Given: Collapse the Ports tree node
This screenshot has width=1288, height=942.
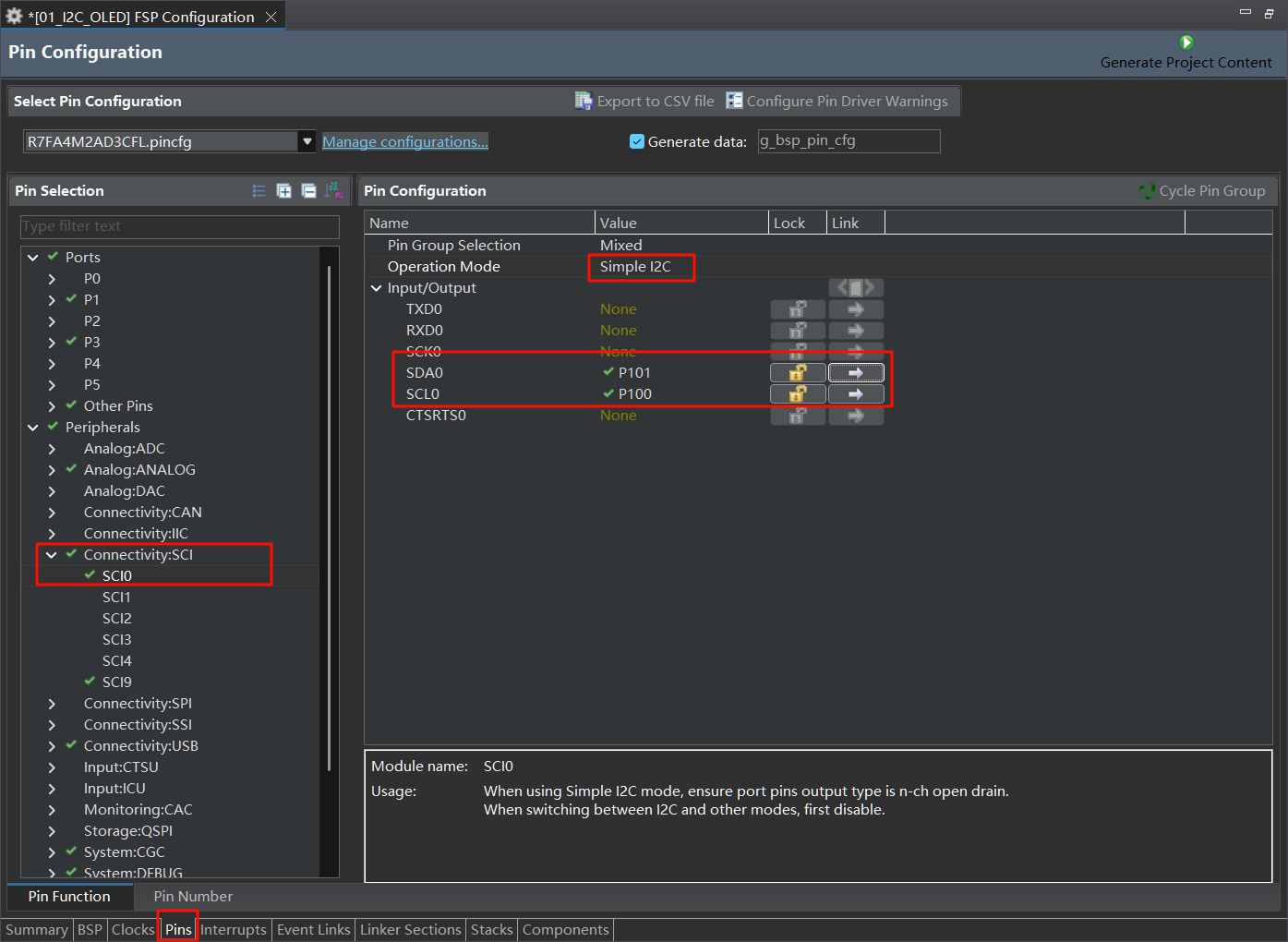Looking at the screenshot, I should [x=33, y=258].
